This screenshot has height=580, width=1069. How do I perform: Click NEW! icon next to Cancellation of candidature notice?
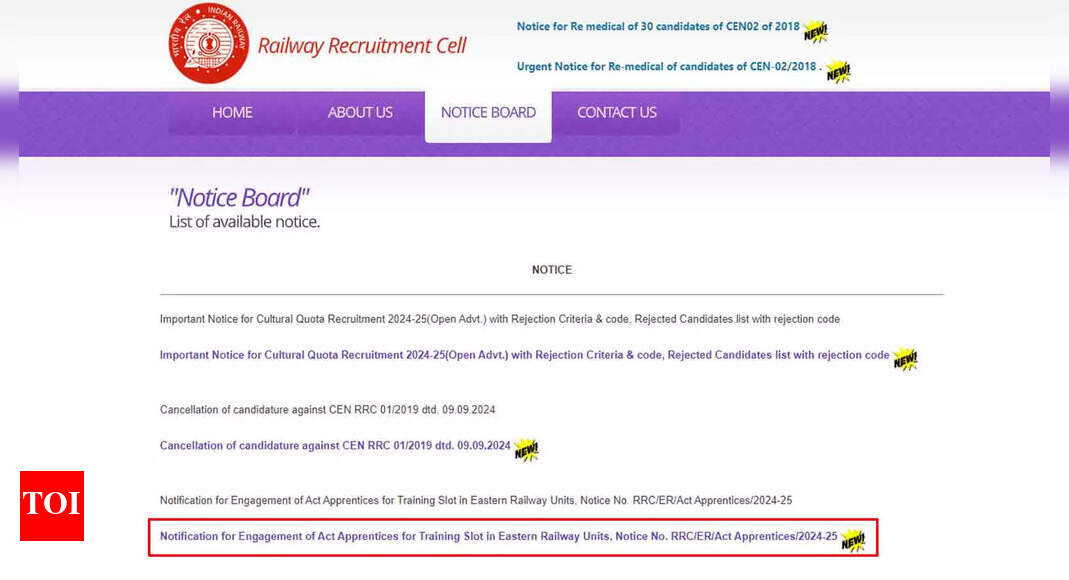click(x=527, y=450)
